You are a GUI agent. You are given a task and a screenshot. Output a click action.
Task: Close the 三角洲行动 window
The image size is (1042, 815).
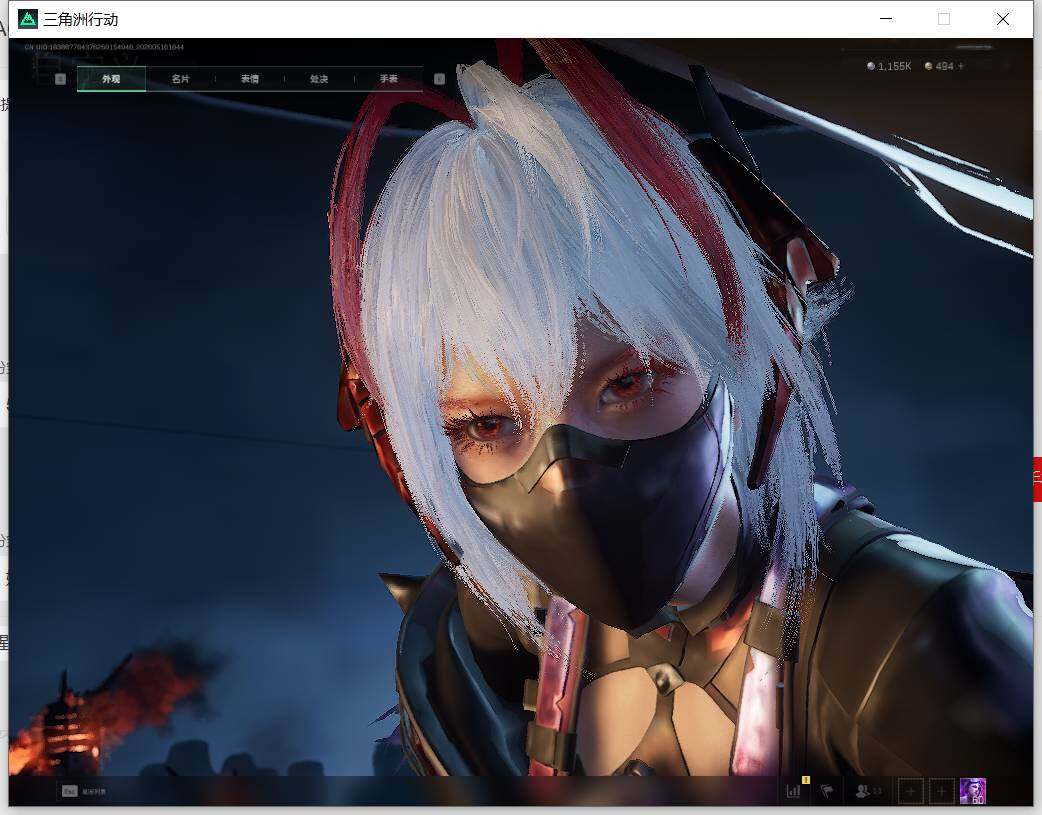click(1003, 19)
